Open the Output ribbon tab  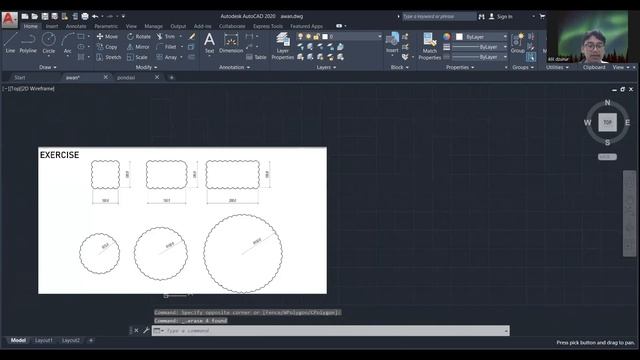pos(178,26)
